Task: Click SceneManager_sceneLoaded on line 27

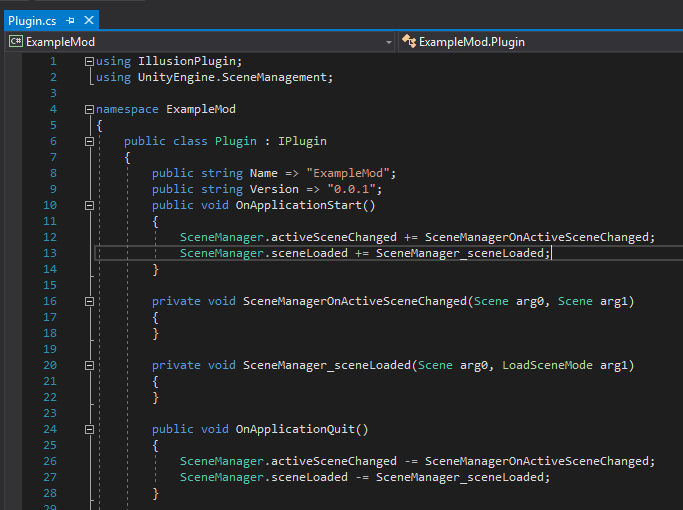Action: pos(460,477)
